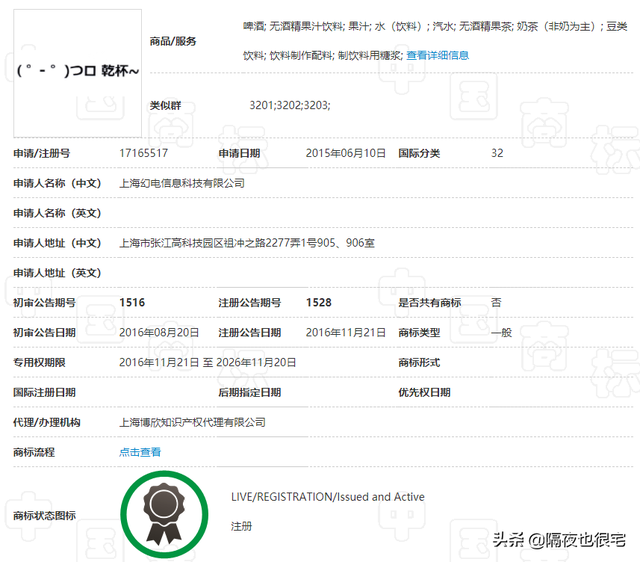Click the 商品/服务 label
The width and height of the screenshot is (640, 562).
pos(173,41)
